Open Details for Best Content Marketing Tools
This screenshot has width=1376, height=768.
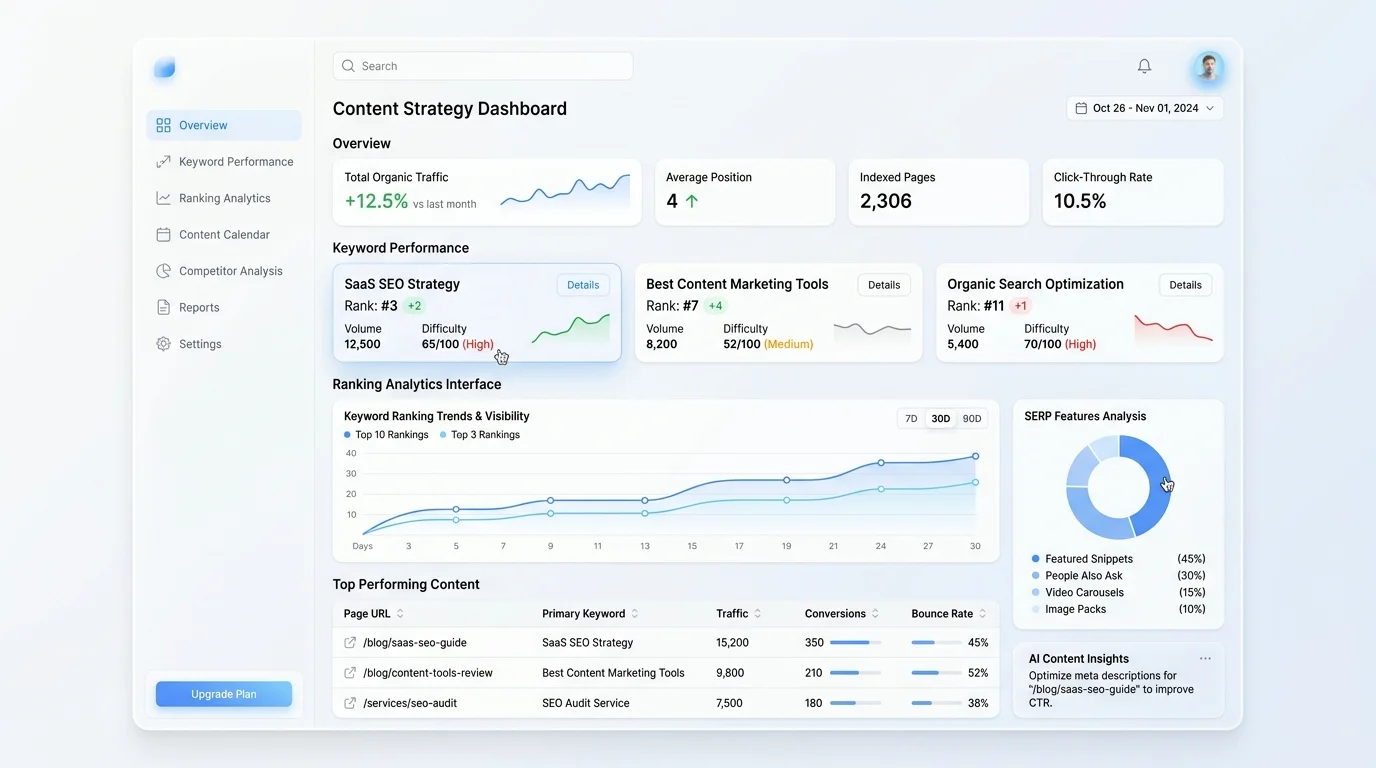[x=884, y=285]
